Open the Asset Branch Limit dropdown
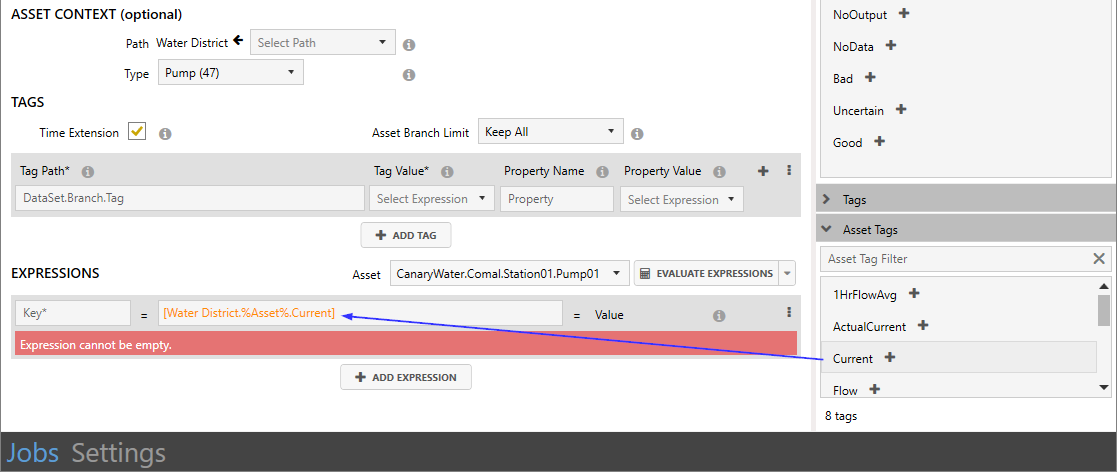 point(551,132)
